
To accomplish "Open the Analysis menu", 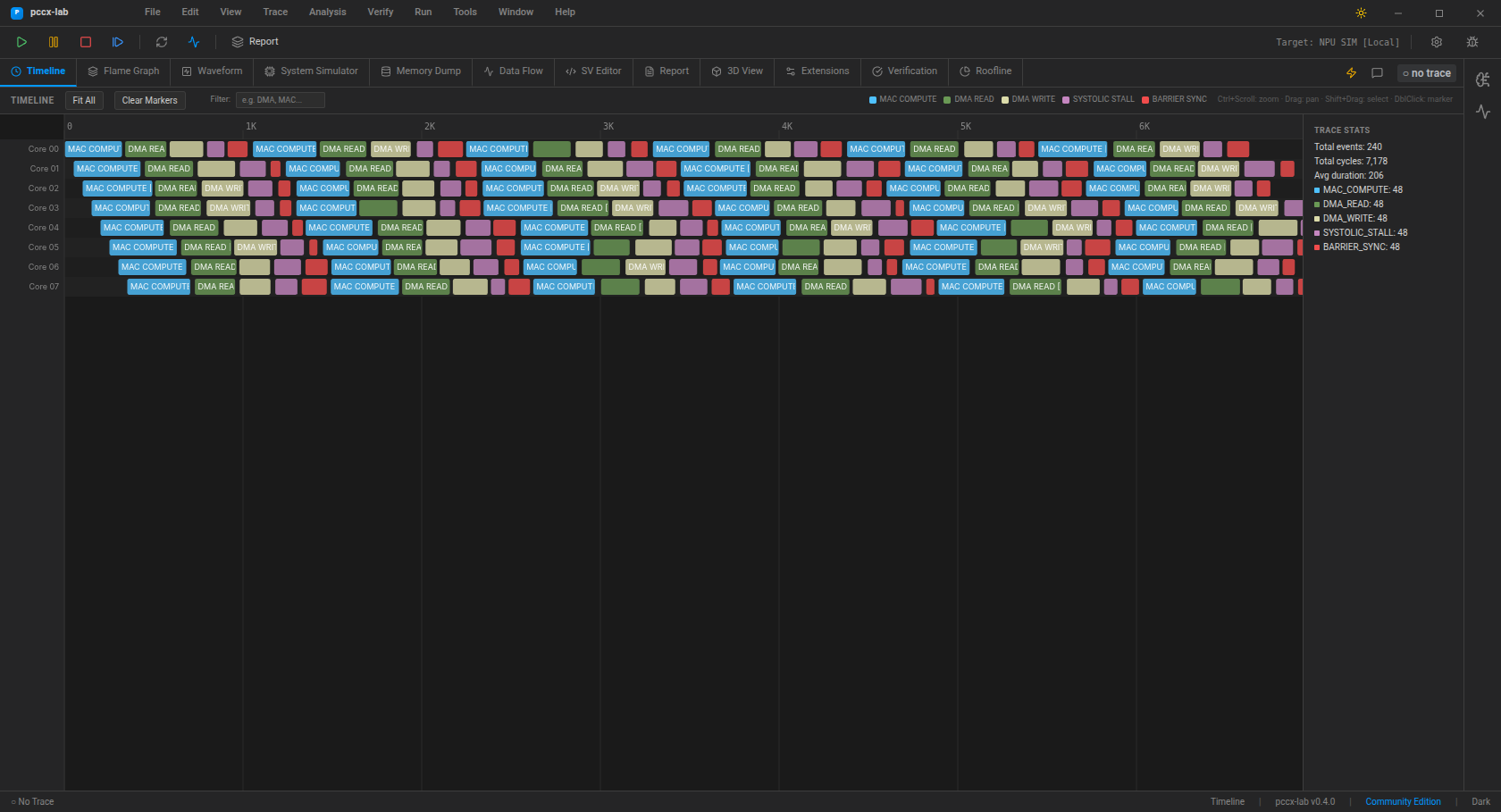I will (x=327, y=13).
